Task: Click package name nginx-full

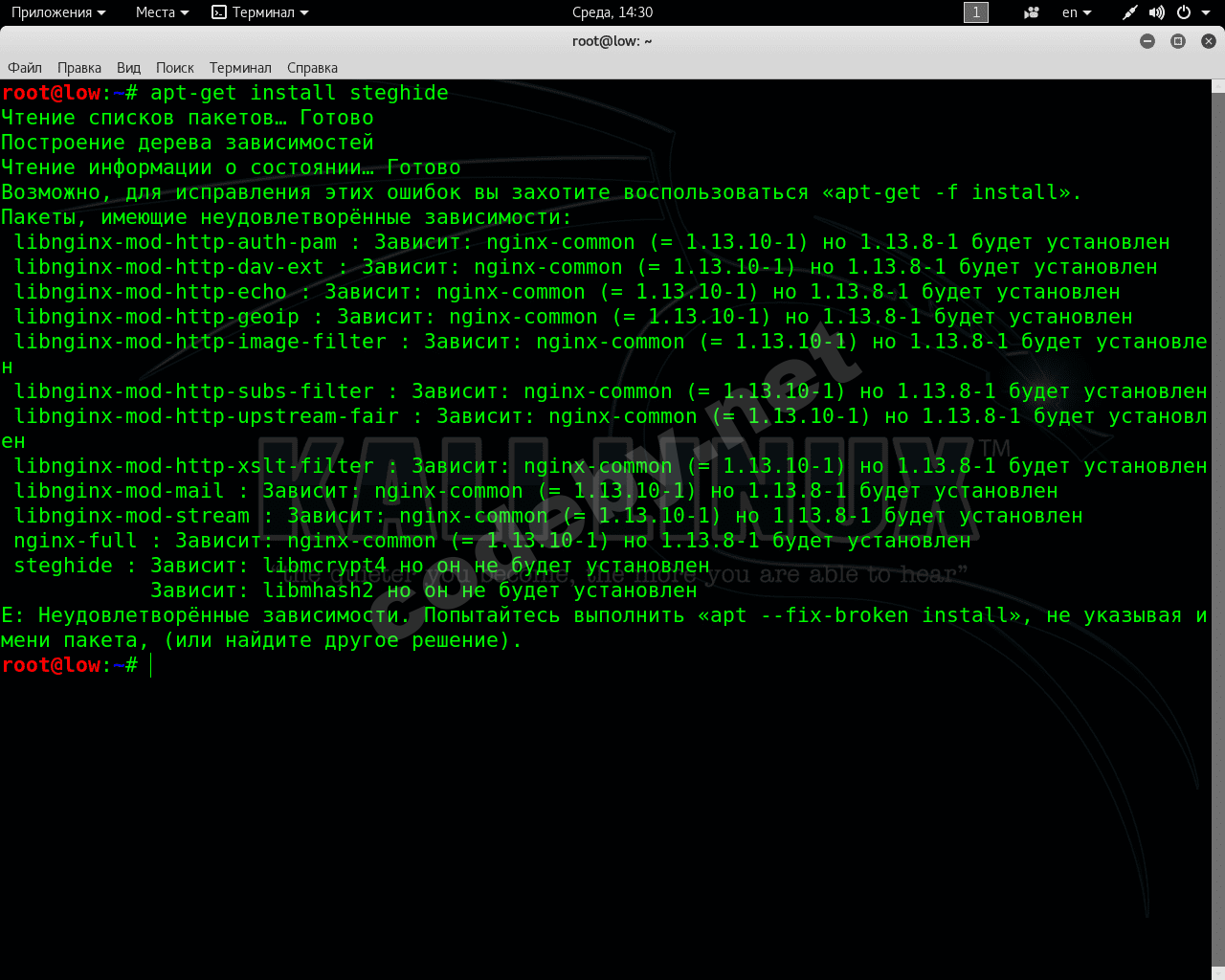Action: (x=76, y=541)
